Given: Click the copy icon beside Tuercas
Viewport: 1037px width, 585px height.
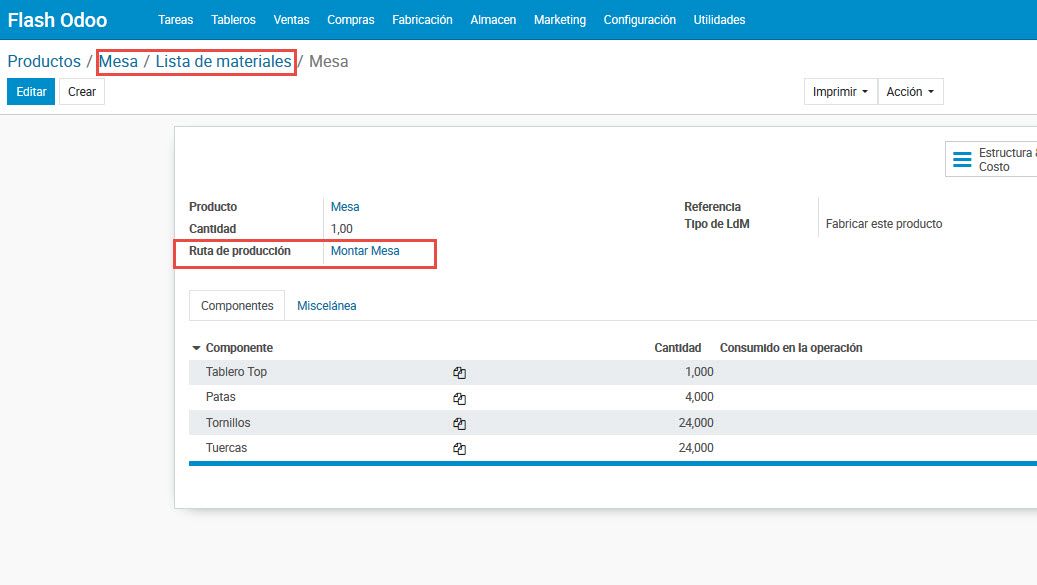Looking at the screenshot, I should [459, 449].
